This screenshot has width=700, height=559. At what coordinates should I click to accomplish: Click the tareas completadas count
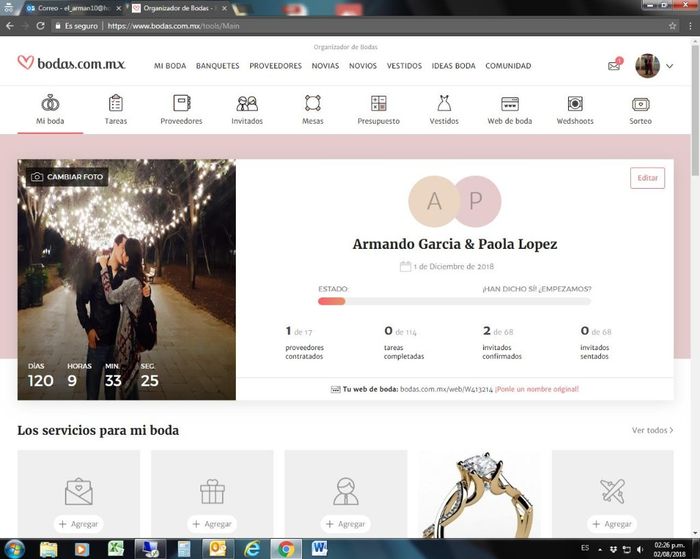tap(404, 342)
